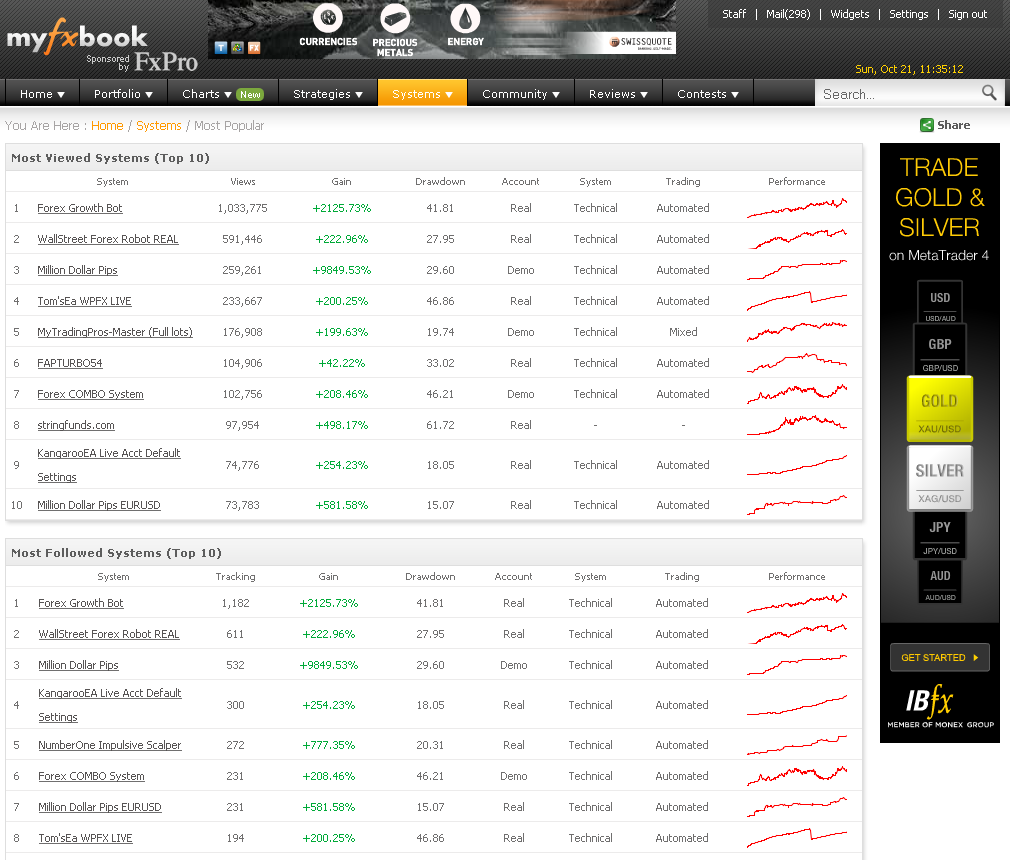Viewport: 1010px width, 860px height.
Task: Expand the Home dropdown menu
Action: (x=43, y=94)
